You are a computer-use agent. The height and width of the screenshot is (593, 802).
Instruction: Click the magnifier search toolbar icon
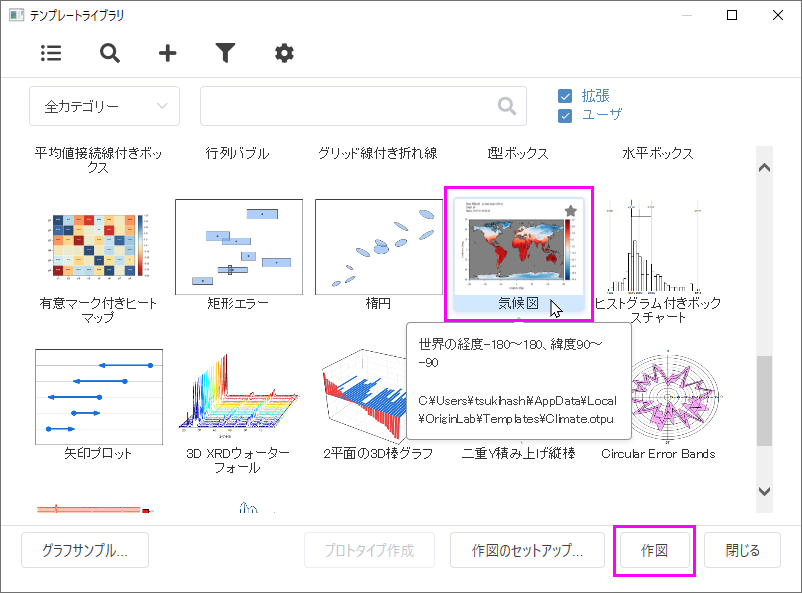click(109, 53)
